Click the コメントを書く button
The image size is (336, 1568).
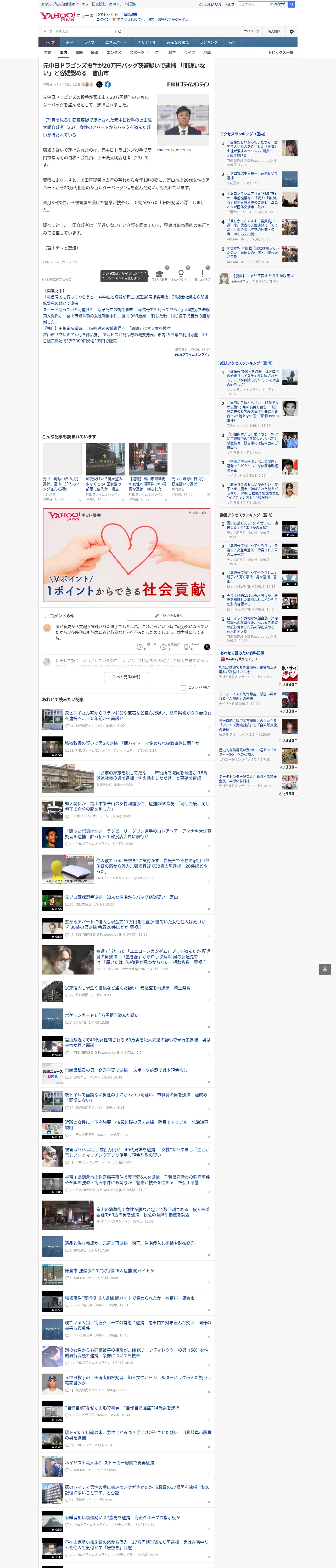point(168,615)
